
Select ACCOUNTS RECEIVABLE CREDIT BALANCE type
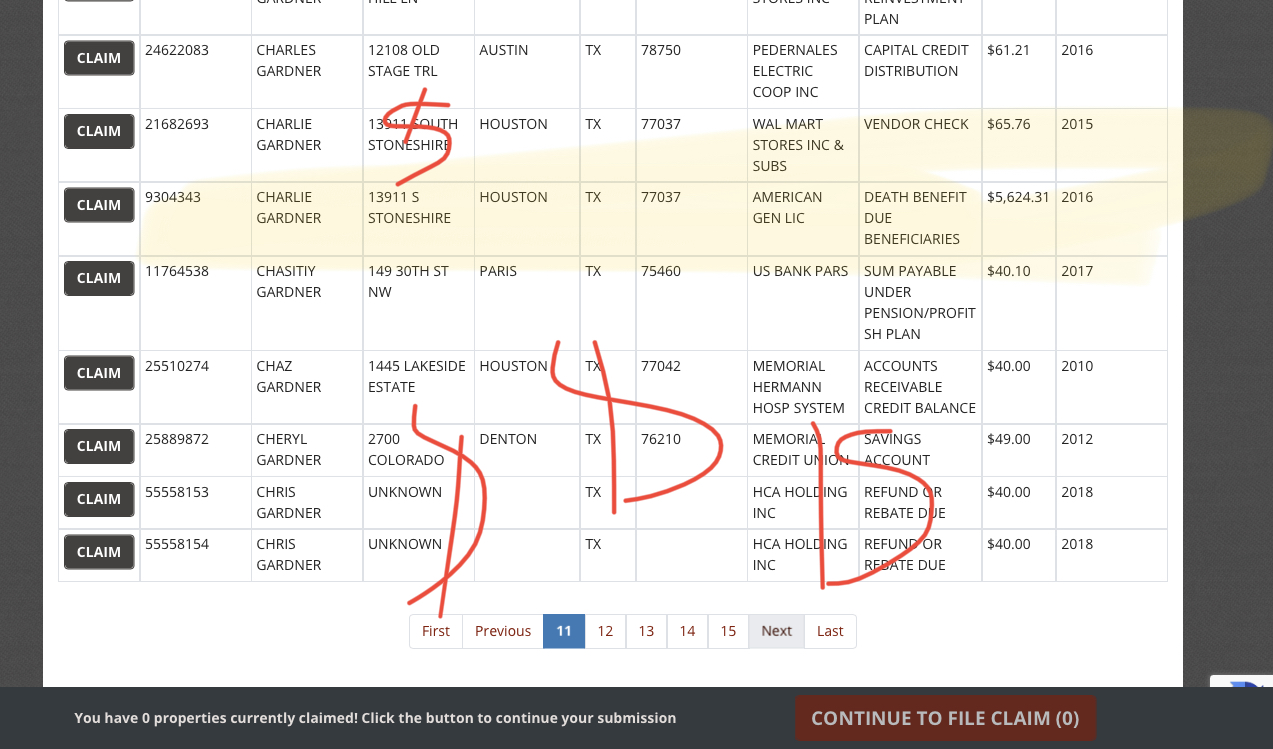click(920, 387)
